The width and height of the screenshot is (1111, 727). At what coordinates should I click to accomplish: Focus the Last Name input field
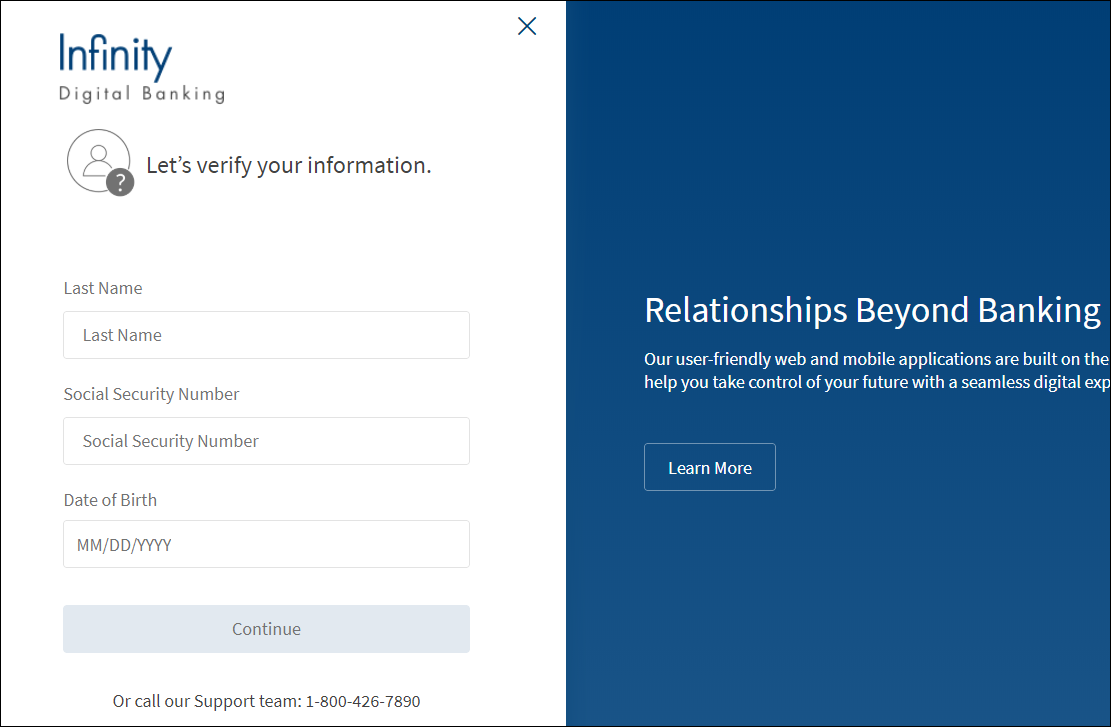(266, 335)
